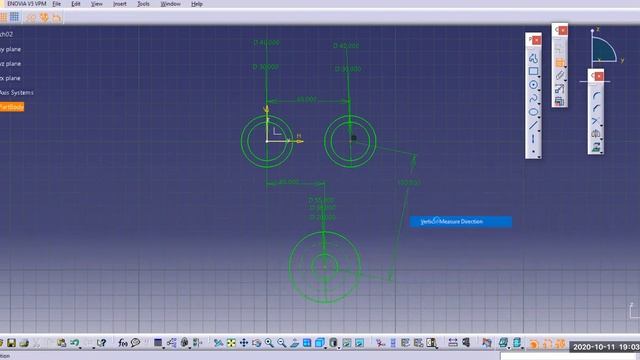Click the What's This help icon
The width and height of the screenshot is (640, 360).
(x=101, y=343)
